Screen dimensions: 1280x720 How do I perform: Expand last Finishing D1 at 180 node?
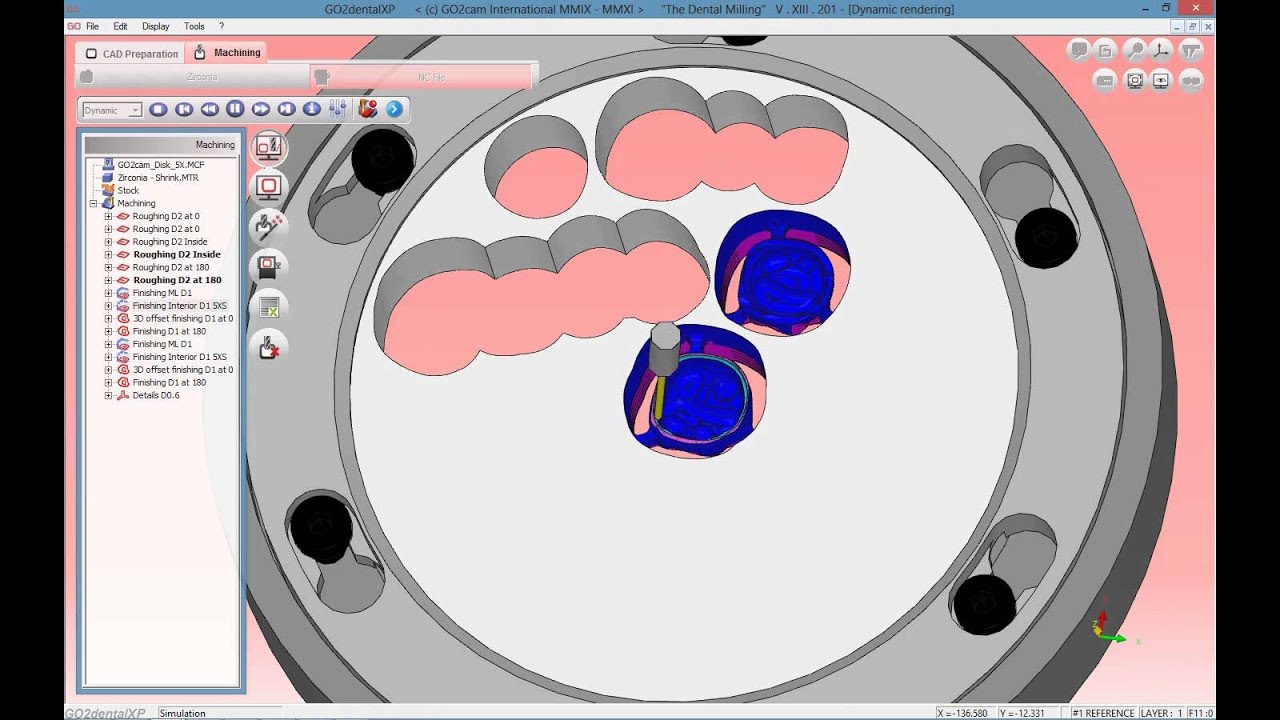click(108, 382)
